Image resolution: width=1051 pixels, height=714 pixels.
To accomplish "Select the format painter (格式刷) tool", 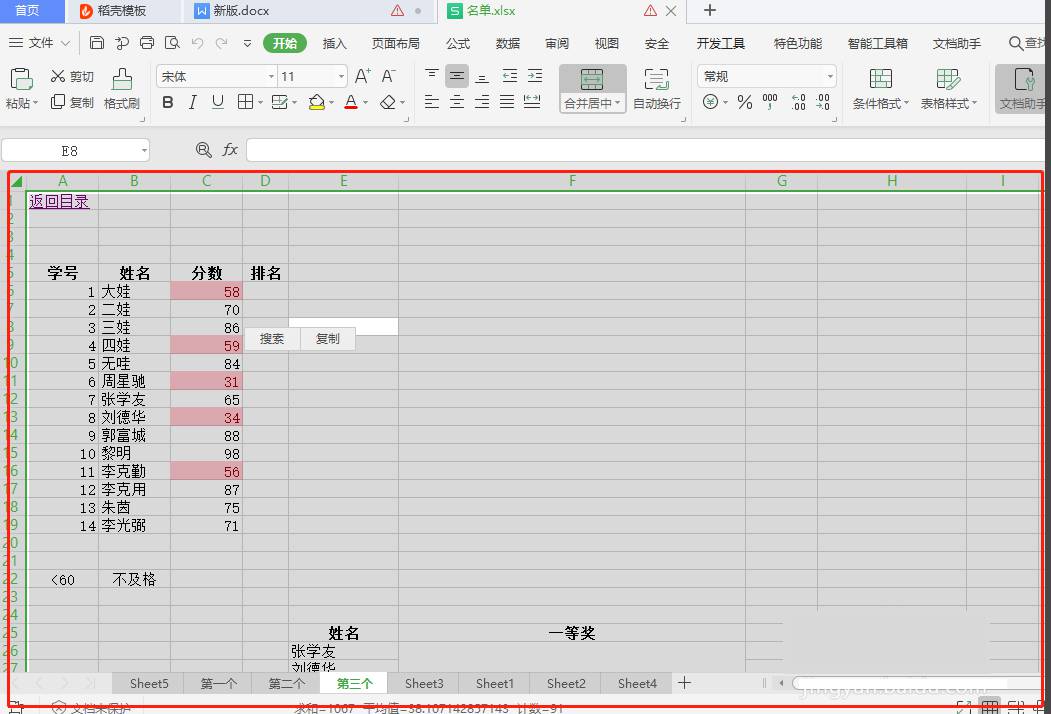I will coord(121,88).
